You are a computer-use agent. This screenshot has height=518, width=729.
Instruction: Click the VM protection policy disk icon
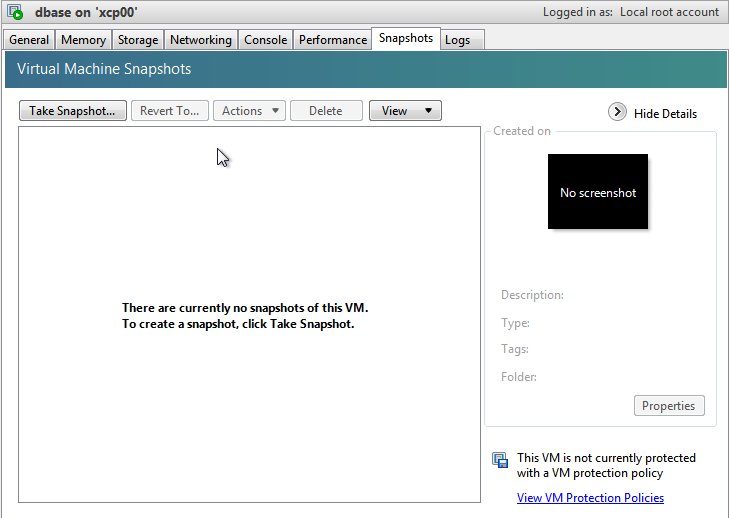click(x=500, y=460)
